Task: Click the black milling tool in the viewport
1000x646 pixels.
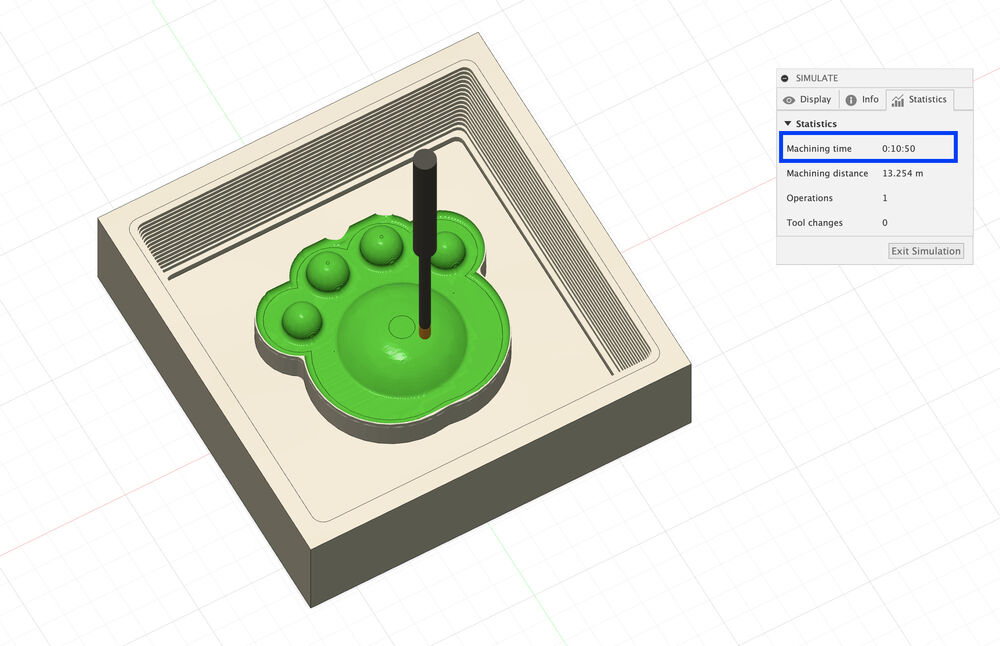Action: 425,242
